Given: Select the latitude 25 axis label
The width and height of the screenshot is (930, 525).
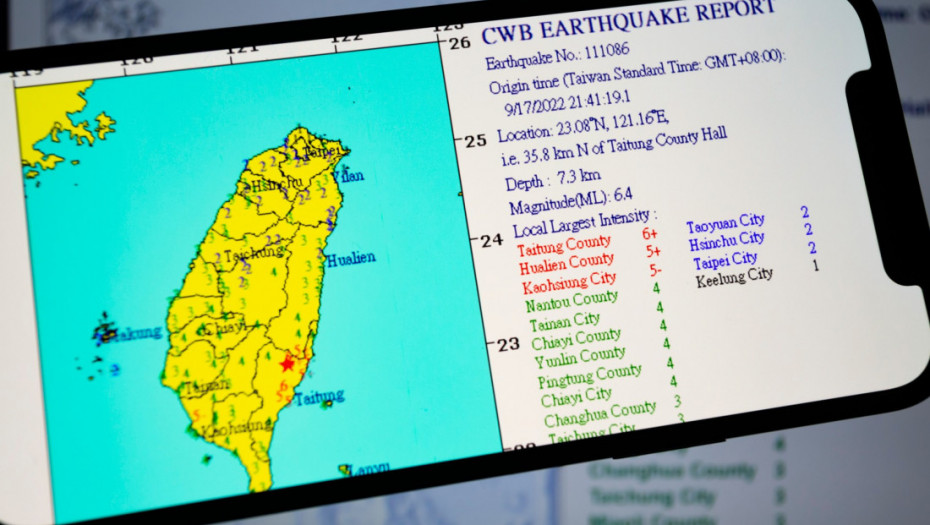Looking at the screenshot, I should click(476, 141).
